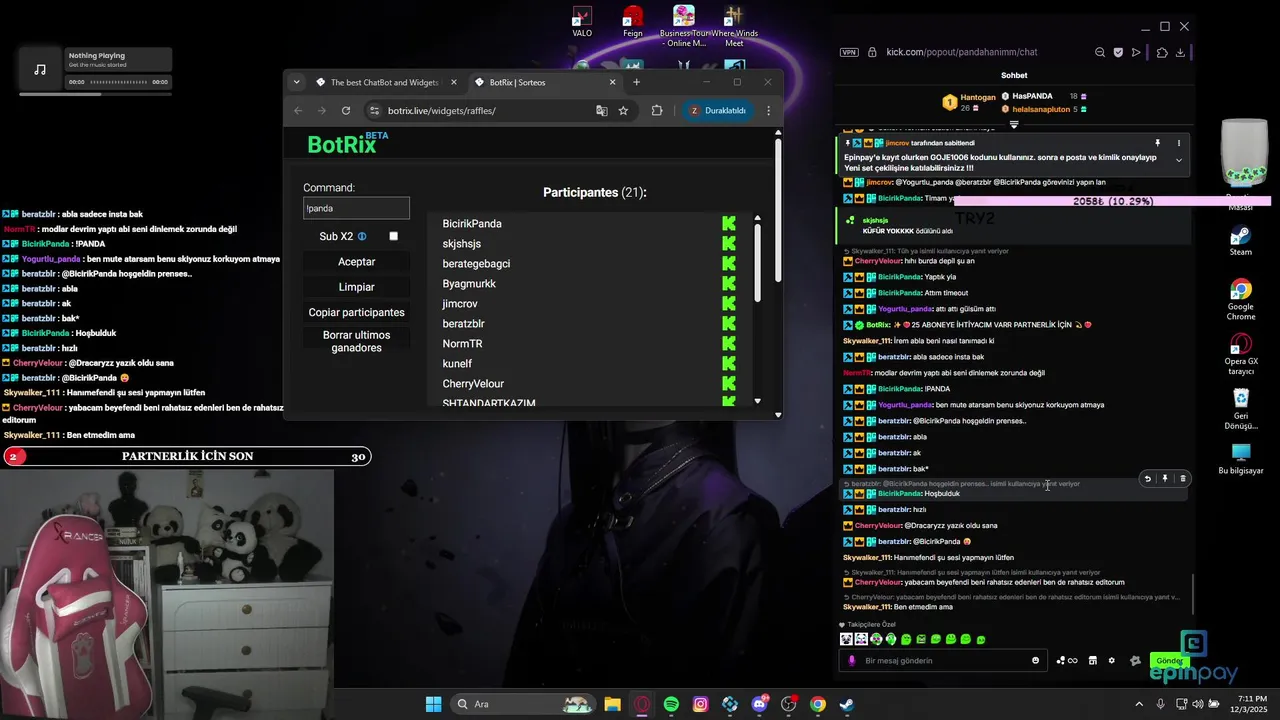Open the Kick chat shop icon
The height and width of the screenshot is (720, 1280).
click(1093, 660)
